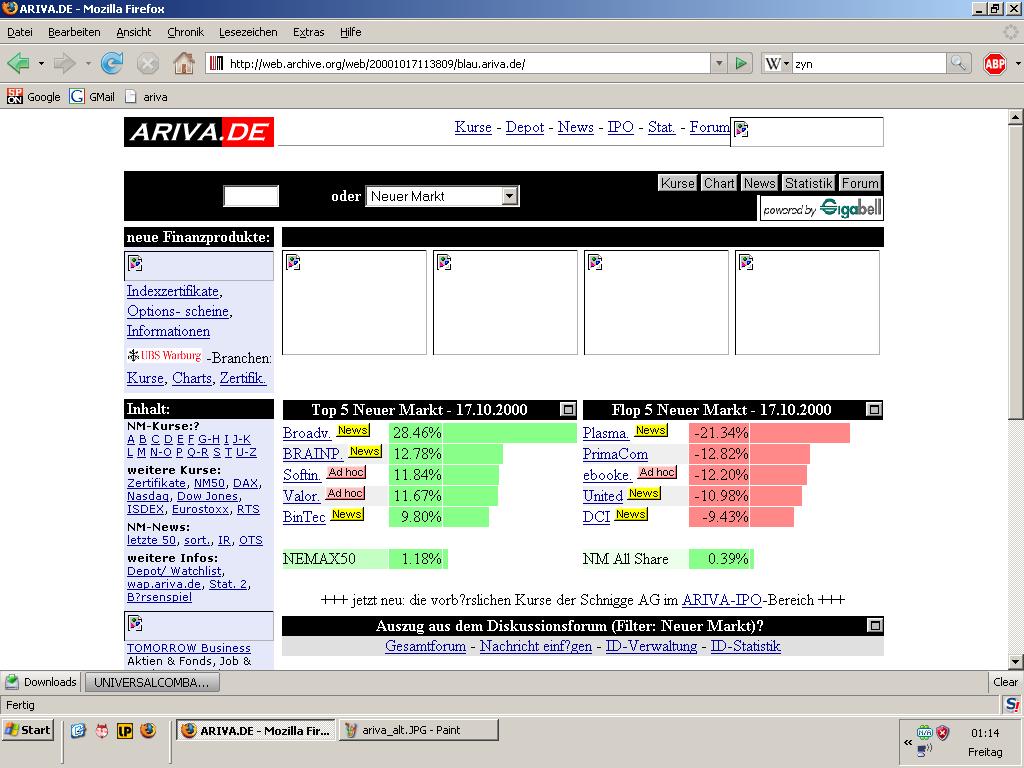
Task: Click the Firefox back arrow button
Action: [x=18, y=63]
